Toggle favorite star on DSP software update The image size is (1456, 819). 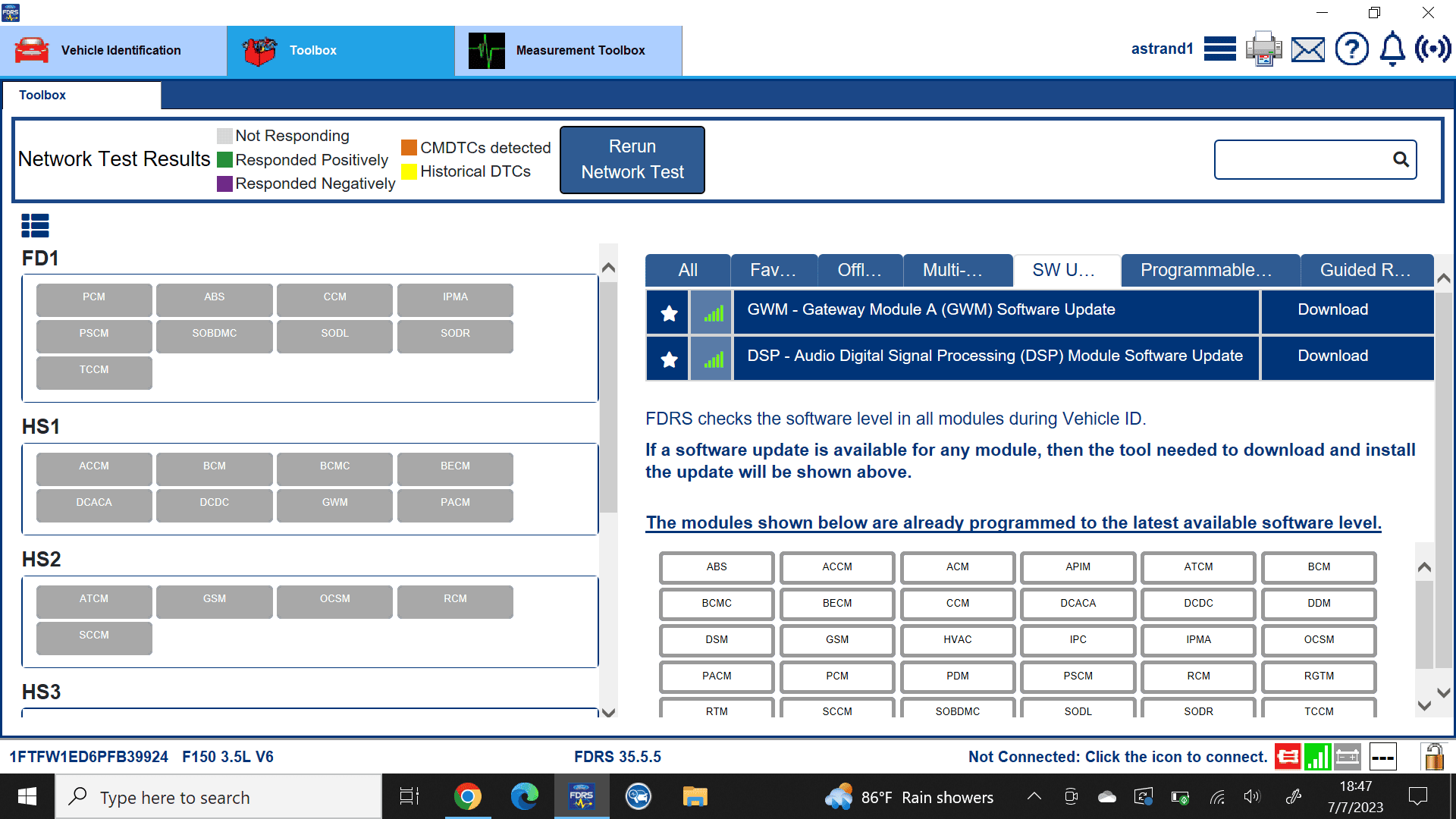coord(668,359)
